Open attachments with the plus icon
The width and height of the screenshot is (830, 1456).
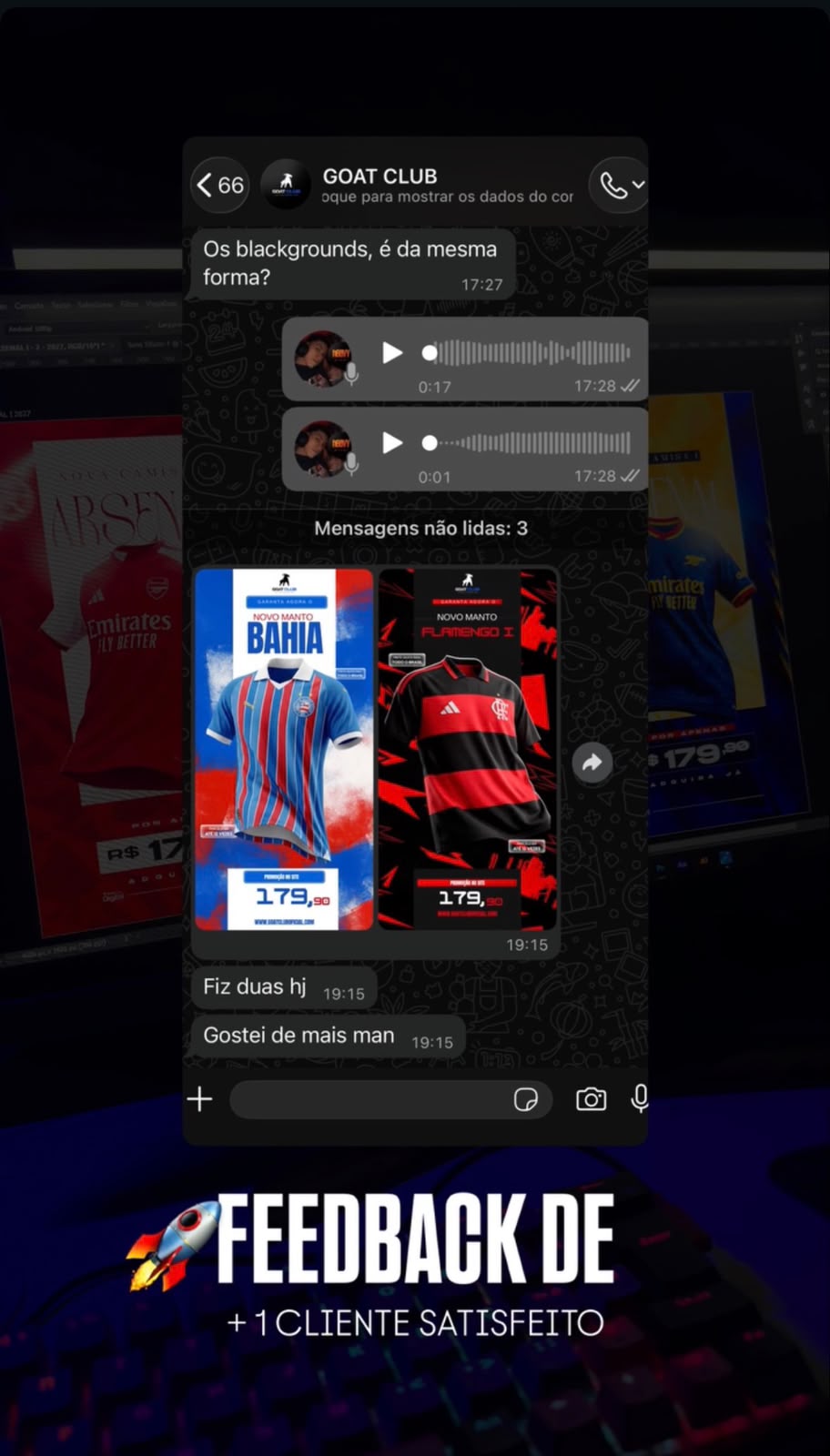click(200, 1099)
